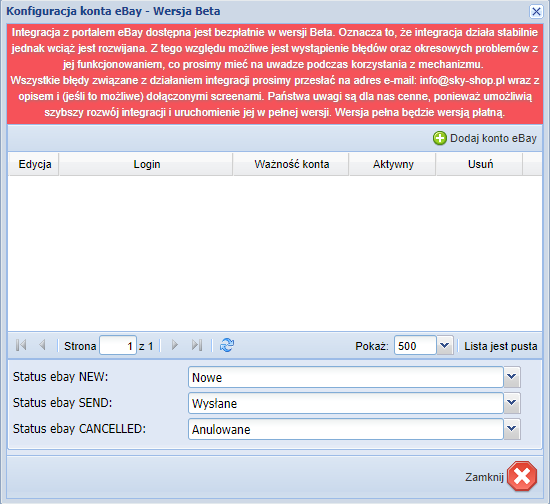Go to previous page arrow

42,345
